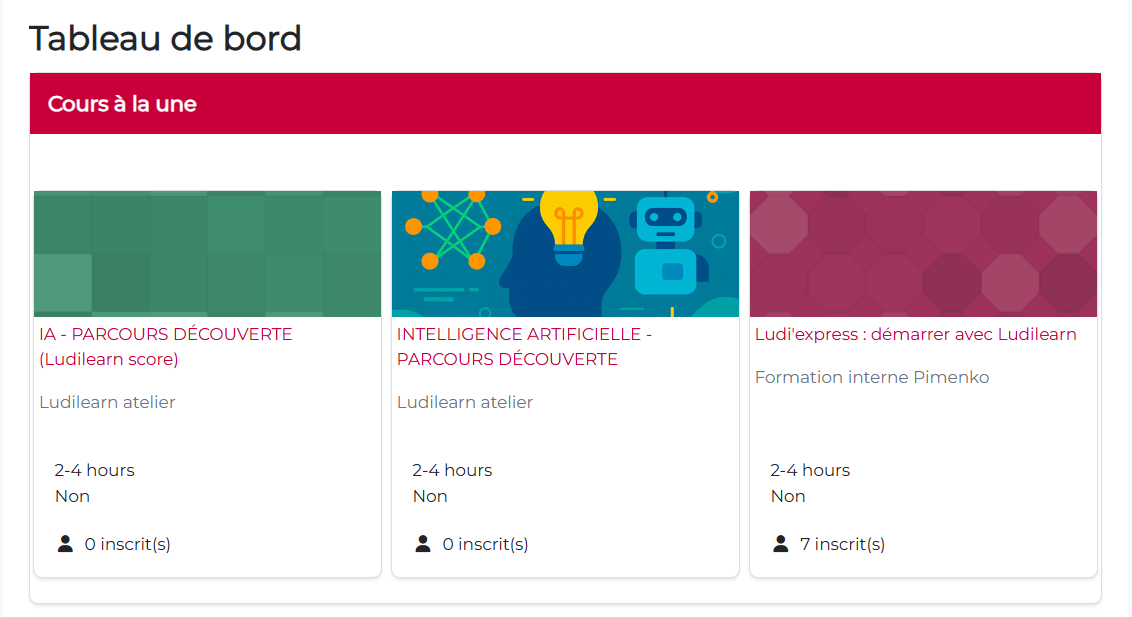Click Formation interne Pimenko category text
This screenshot has width=1132, height=617.
point(872,377)
